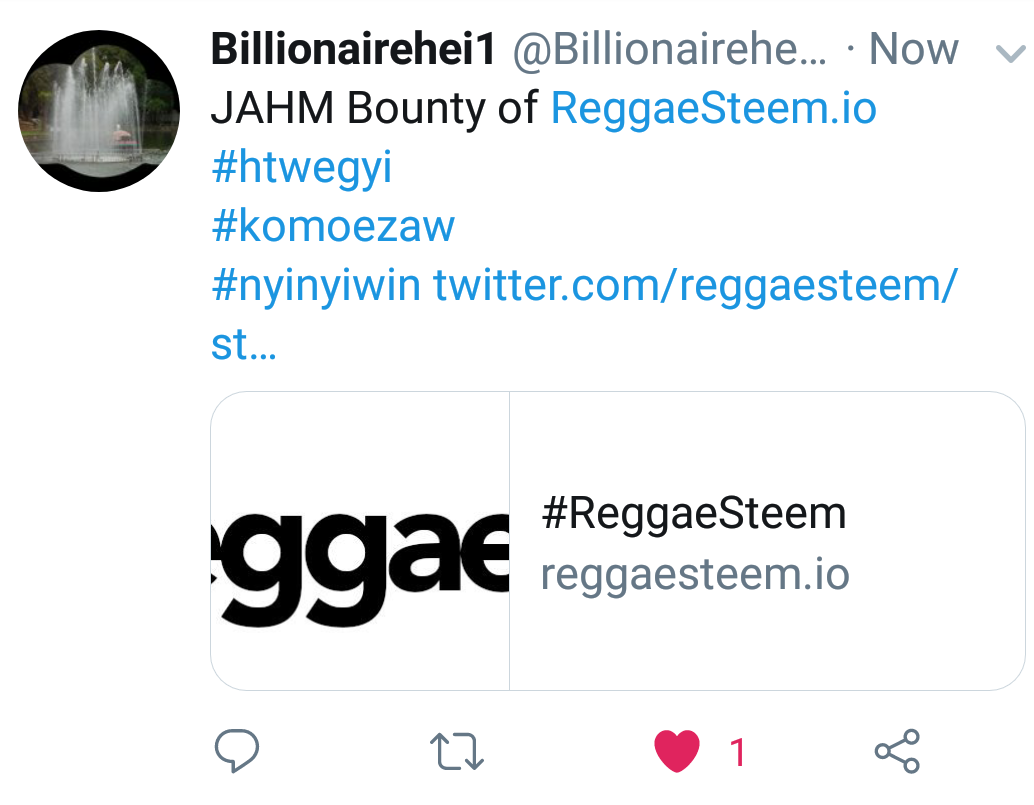The image size is (1034, 805).
Task: Click the @Billionairehe… handle
Action: tap(669, 49)
